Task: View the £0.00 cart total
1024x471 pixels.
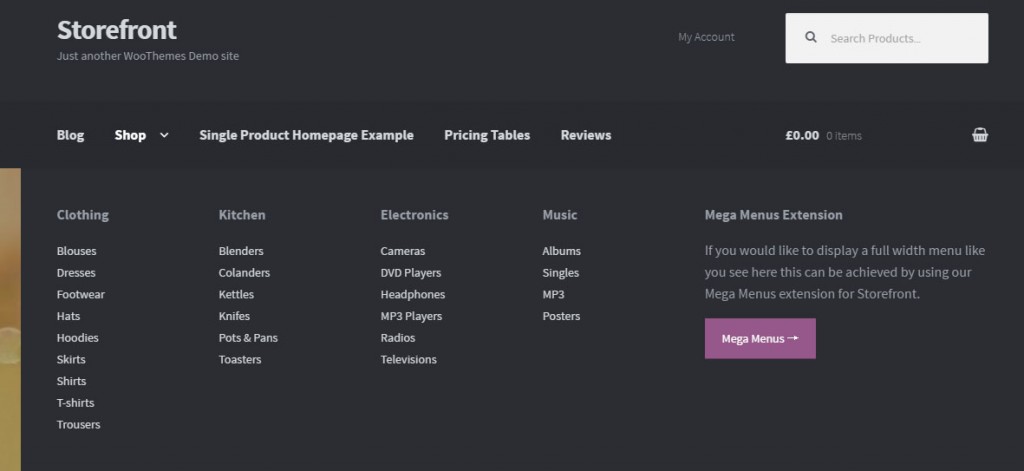Action: pos(802,135)
